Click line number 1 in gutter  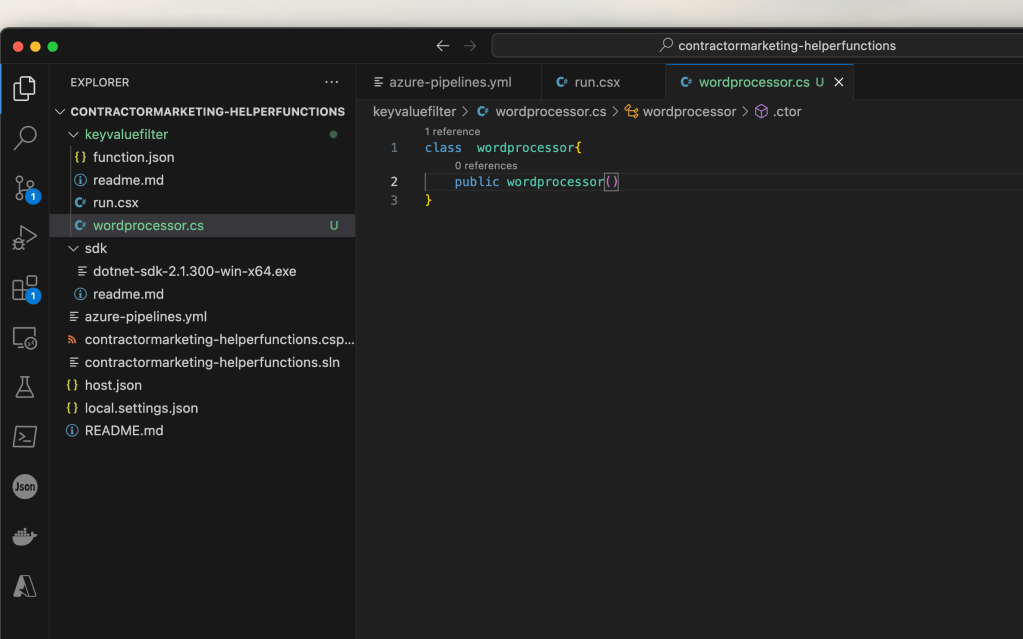[x=394, y=148]
